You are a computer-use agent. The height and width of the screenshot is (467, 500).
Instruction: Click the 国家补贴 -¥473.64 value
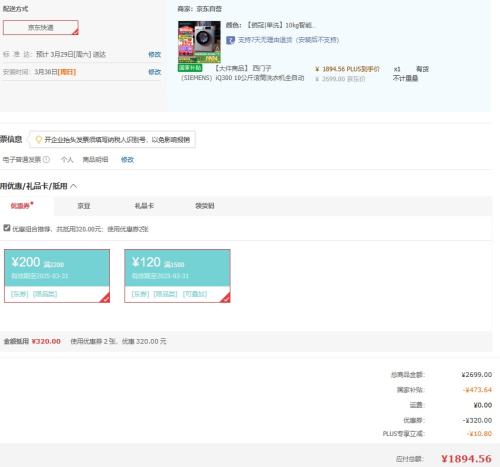tap(477, 390)
